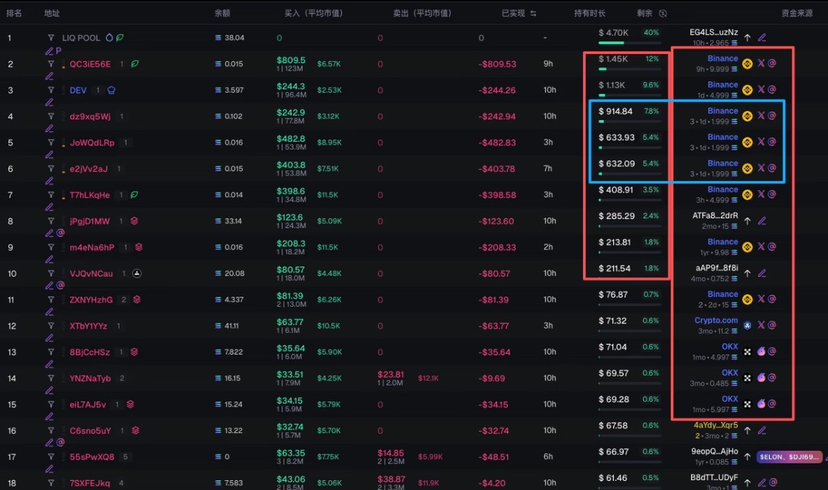Sort by 买入 (平均市值) column header
This screenshot has height=490, width=828.
pos(314,13)
